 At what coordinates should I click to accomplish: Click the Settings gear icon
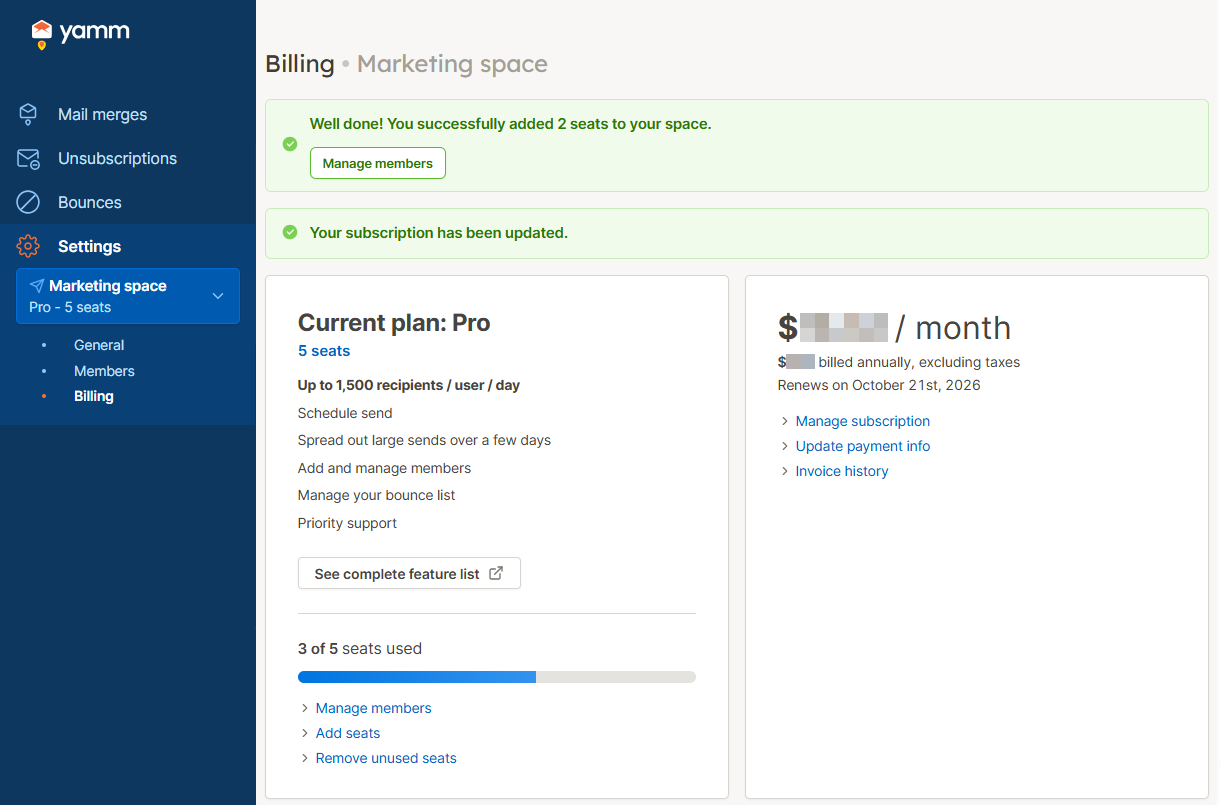pos(28,246)
